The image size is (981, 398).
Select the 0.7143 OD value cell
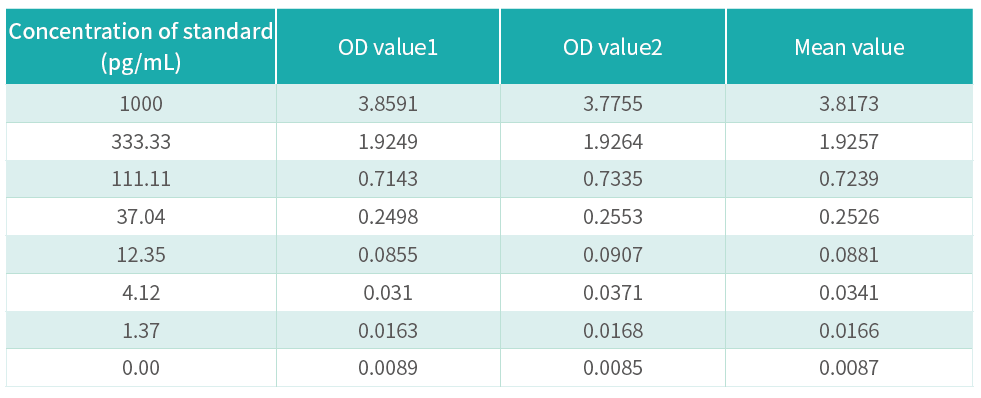(x=388, y=179)
